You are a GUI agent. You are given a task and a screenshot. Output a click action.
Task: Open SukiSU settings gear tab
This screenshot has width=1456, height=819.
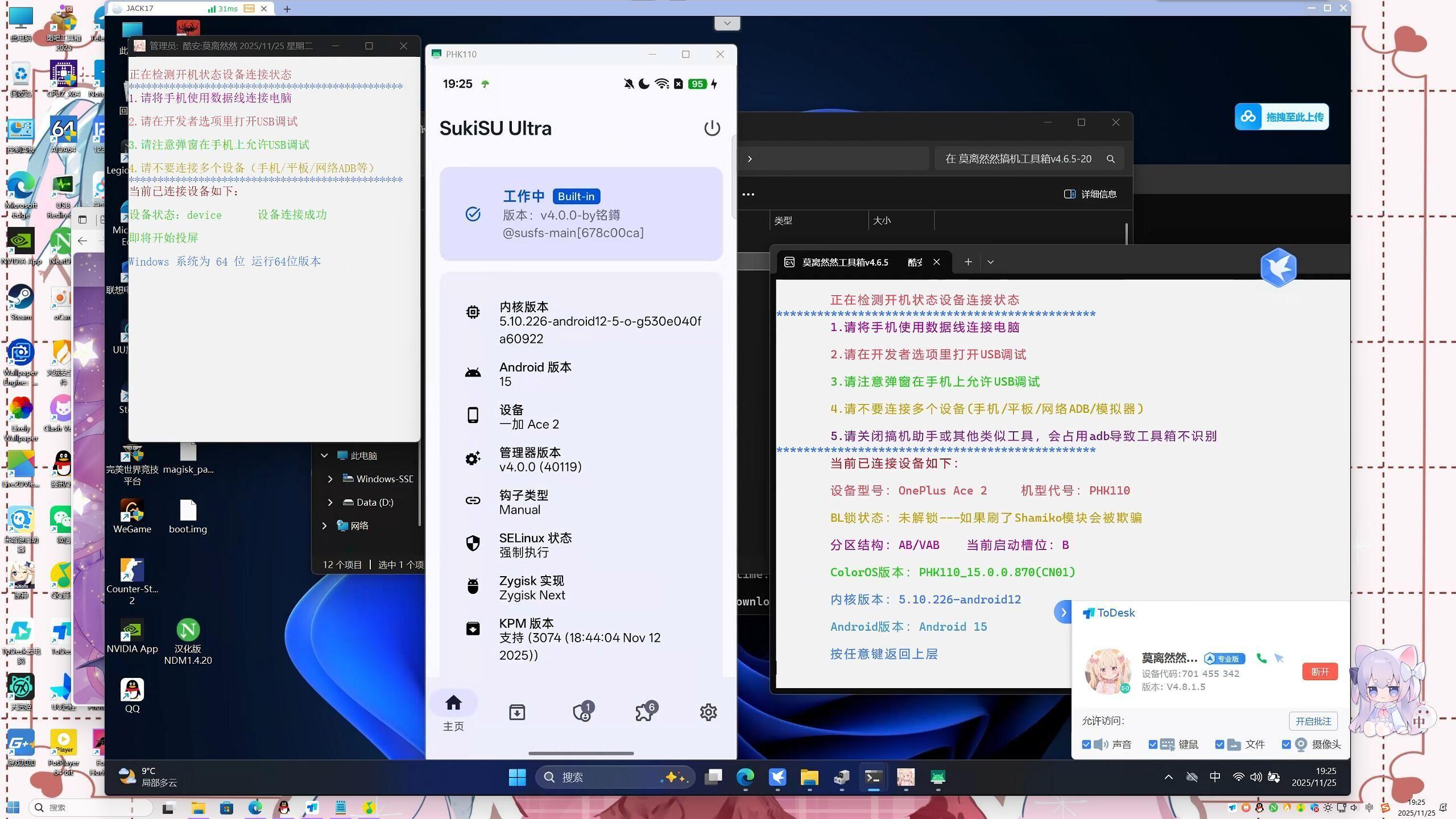(x=708, y=712)
